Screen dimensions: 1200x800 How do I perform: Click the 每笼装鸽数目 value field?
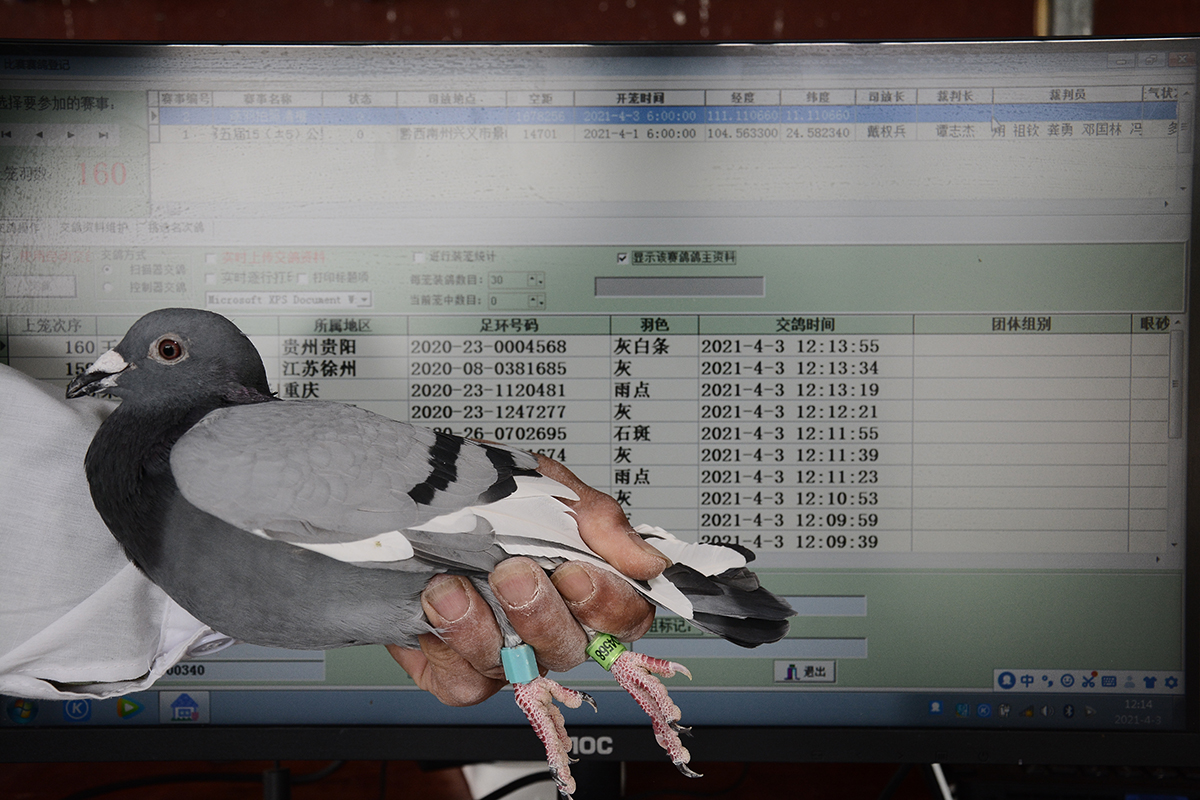click(508, 280)
